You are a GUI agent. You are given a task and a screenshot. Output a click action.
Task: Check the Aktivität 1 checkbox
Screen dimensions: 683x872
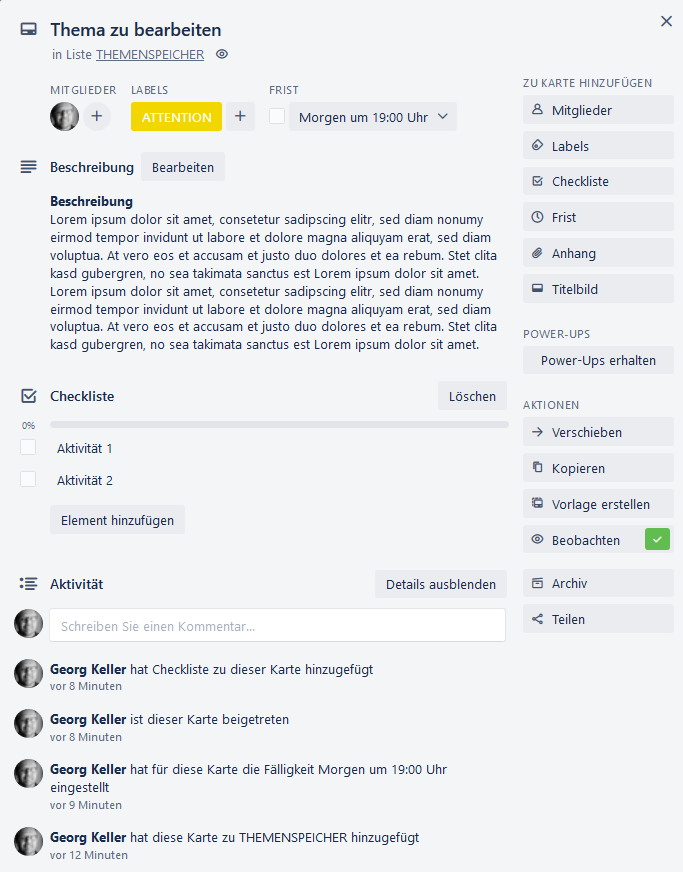click(x=28, y=447)
